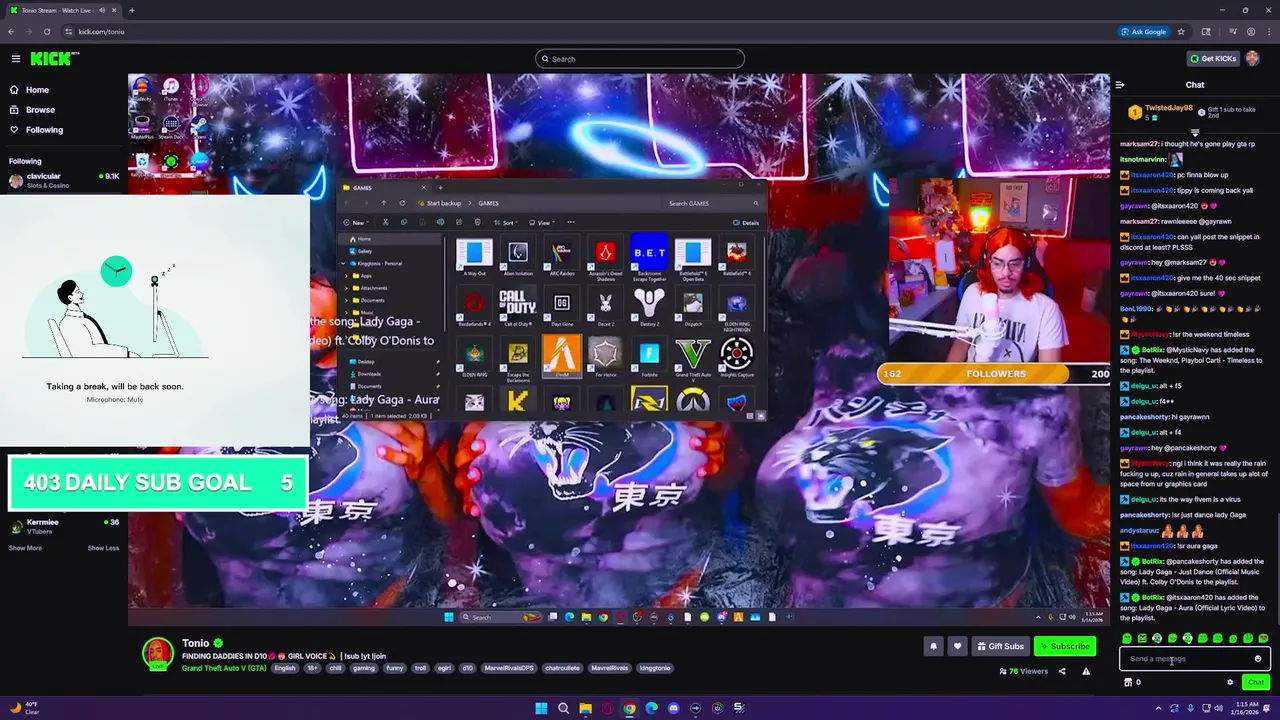Click the kinggtonio tag
Viewport: 1280px width, 720px height.
click(x=655, y=668)
